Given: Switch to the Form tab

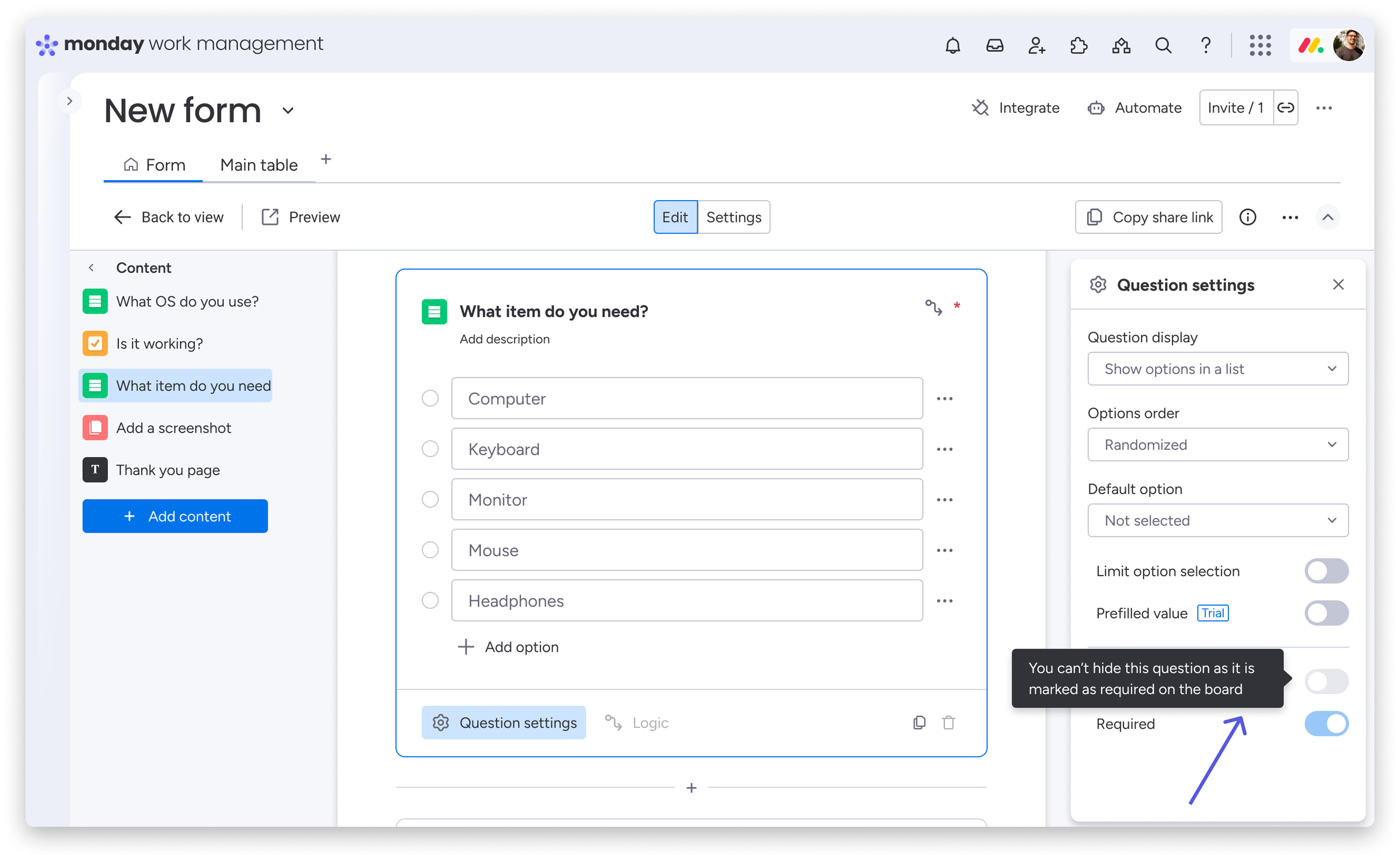Looking at the screenshot, I should pos(154,165).
